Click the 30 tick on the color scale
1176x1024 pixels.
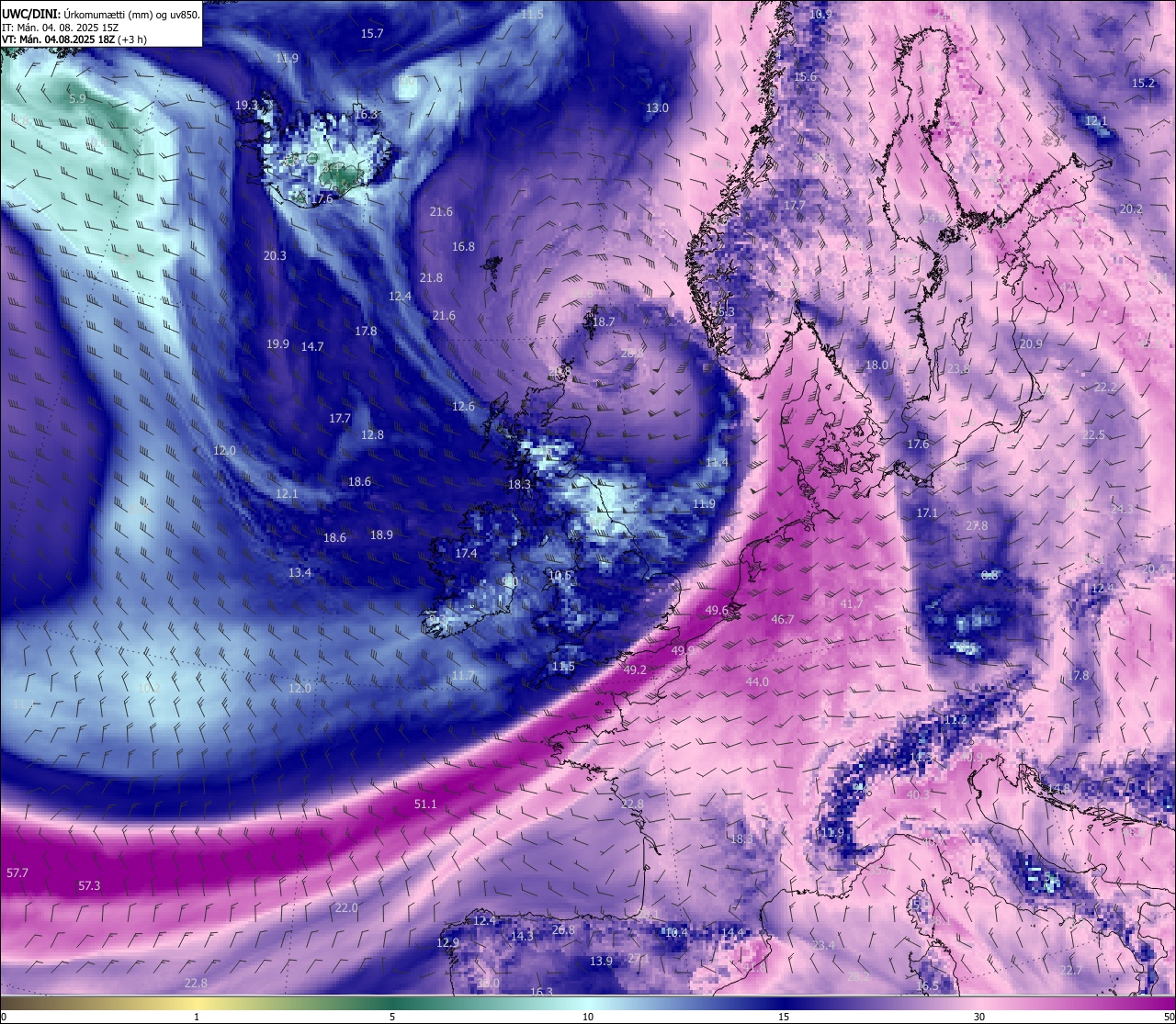pyautogui.click(x=979, y=1016)
